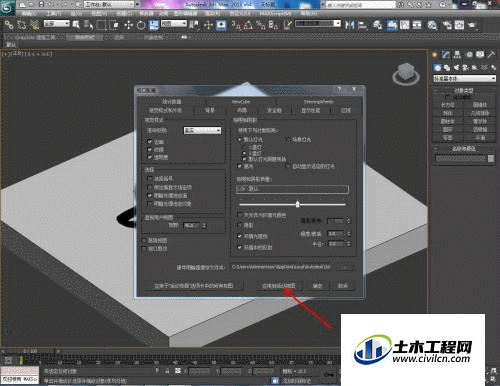Toggle the Percent Snap icon
Viewport: 500px width, 386px height.
pos(261,25)
